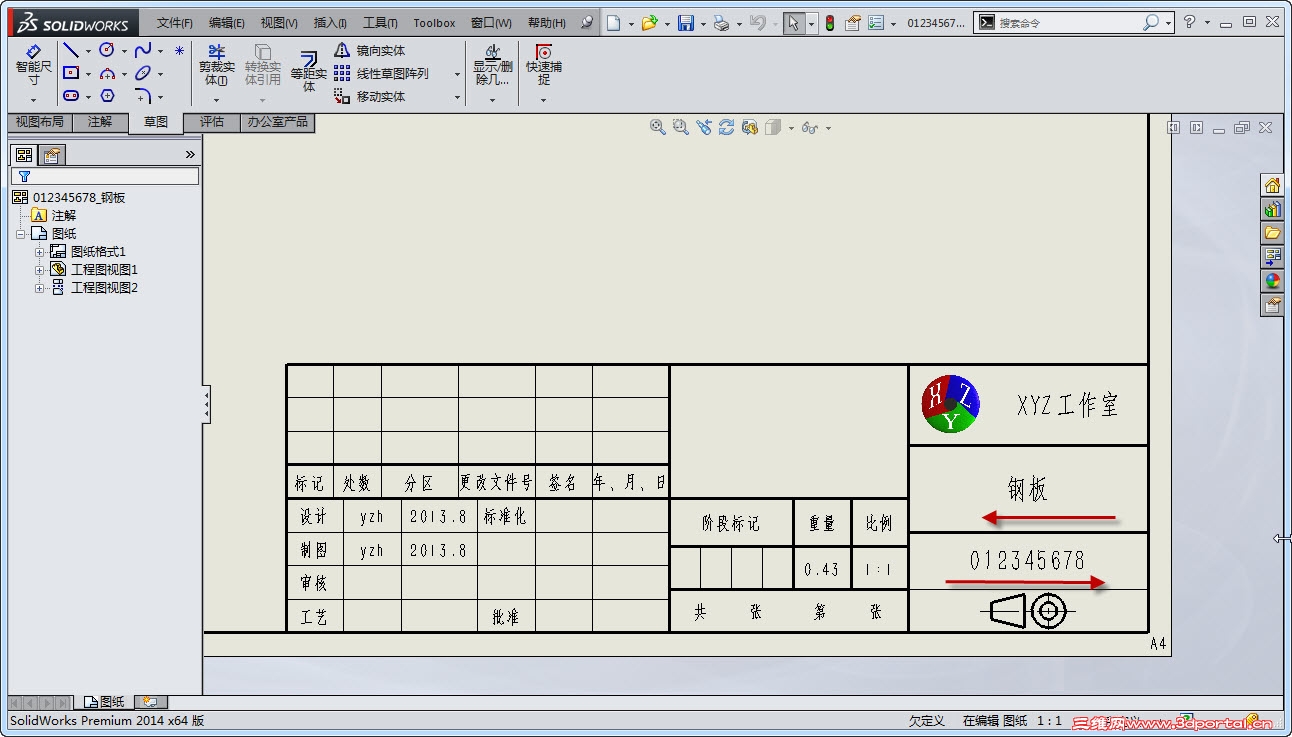Expand the 图纸格式1 tree node
This screenshot has width=1292, height=737.
point(39,252)
